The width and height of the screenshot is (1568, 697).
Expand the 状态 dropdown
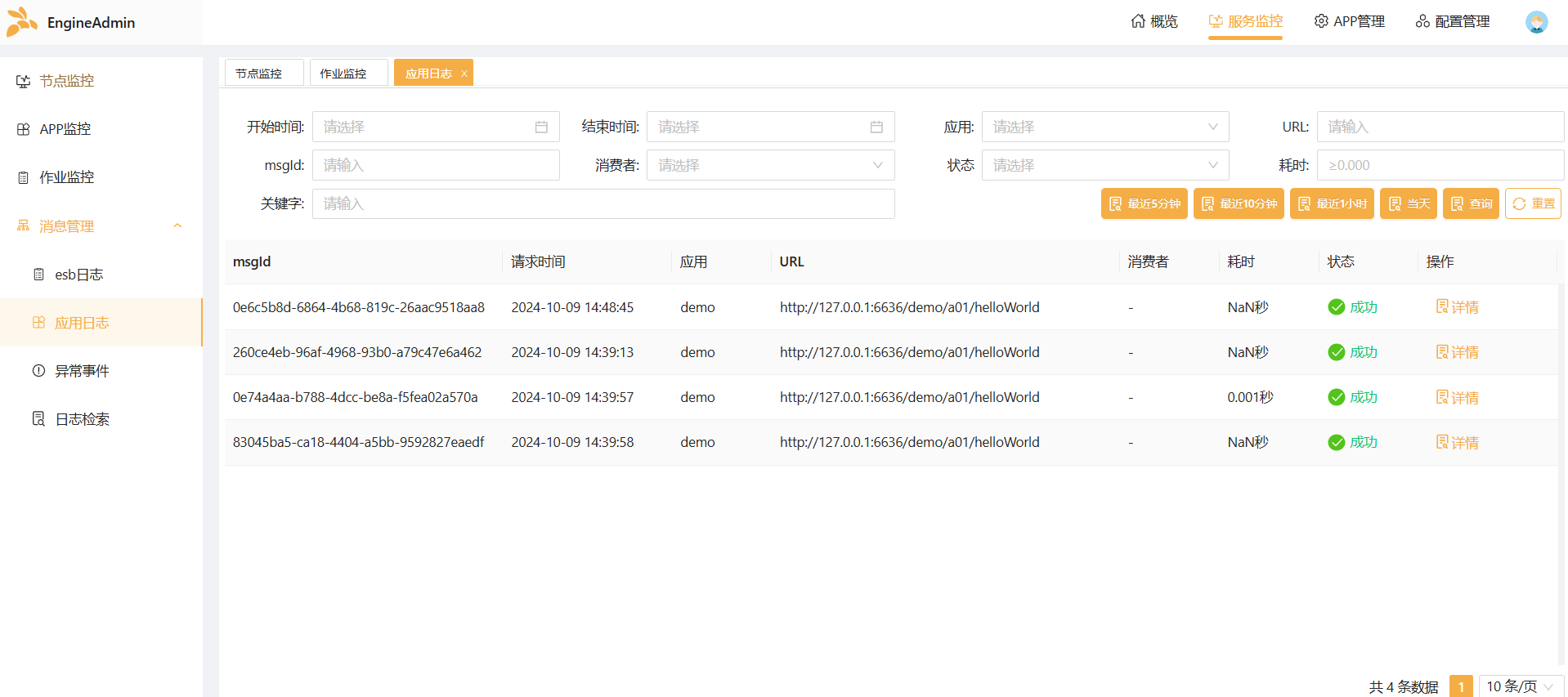click(1105, 165)
